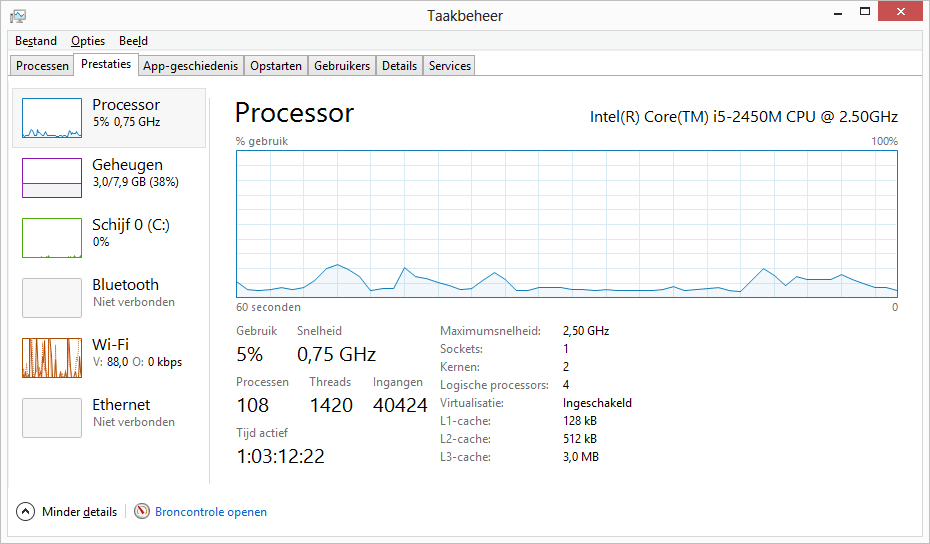Go to the Opstarten tab

pyautogui.click(x=276, y=66)
